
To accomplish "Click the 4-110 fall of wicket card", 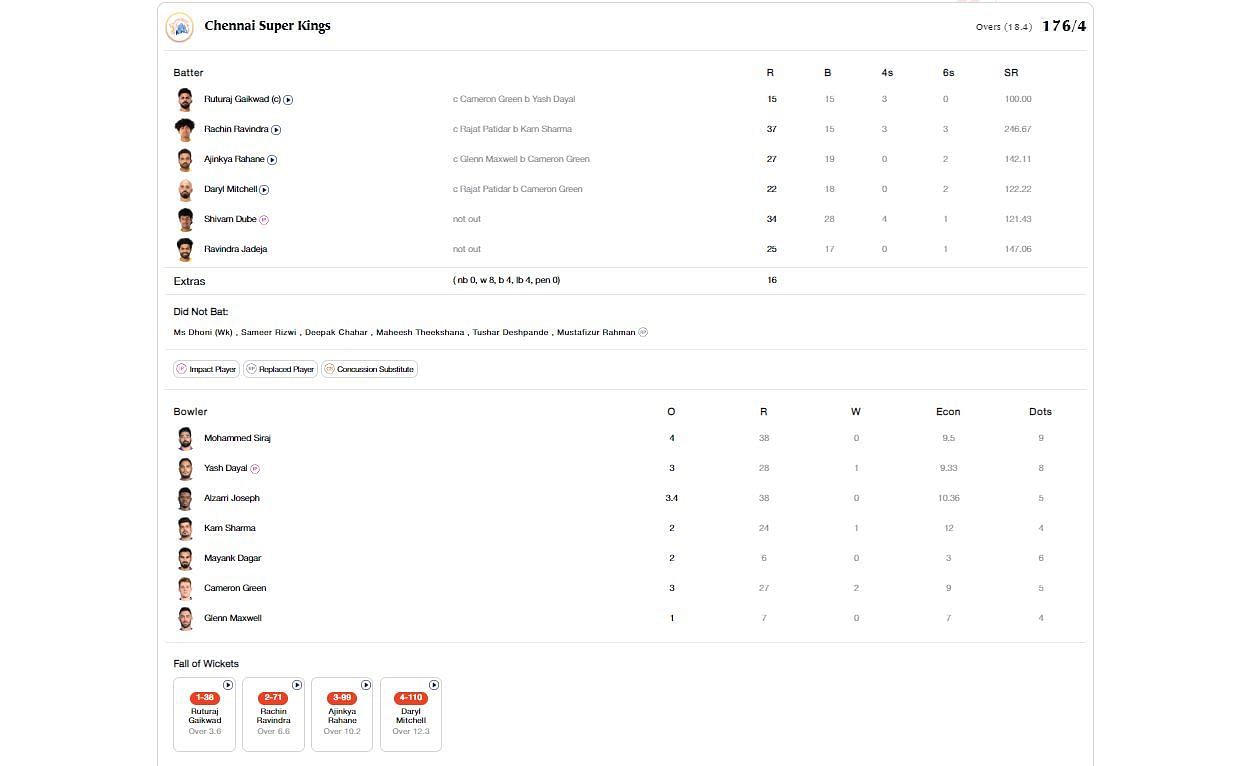I will [x=411, y=714].
